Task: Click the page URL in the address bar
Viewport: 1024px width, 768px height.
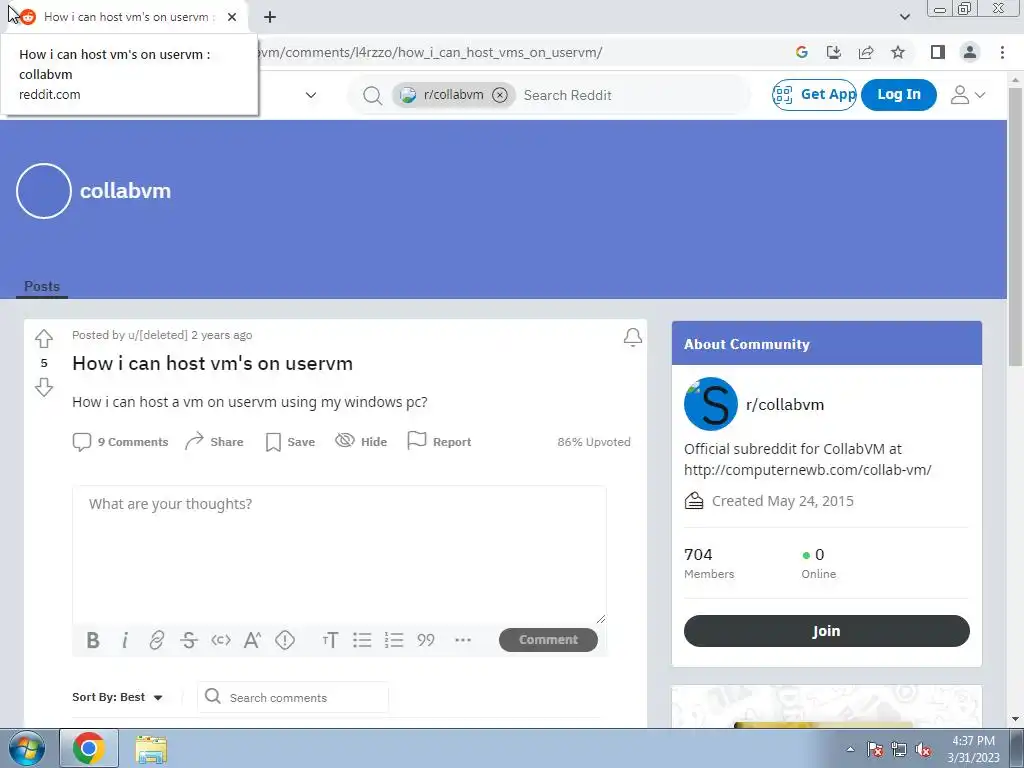Action: (x=430, y=52)
